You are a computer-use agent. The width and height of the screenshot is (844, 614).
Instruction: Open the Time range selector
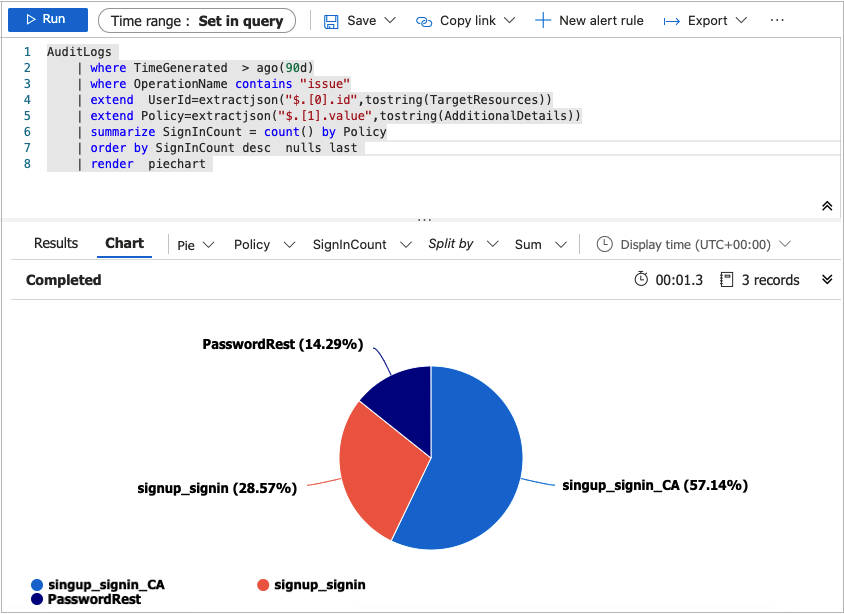[x=197, y=20]
